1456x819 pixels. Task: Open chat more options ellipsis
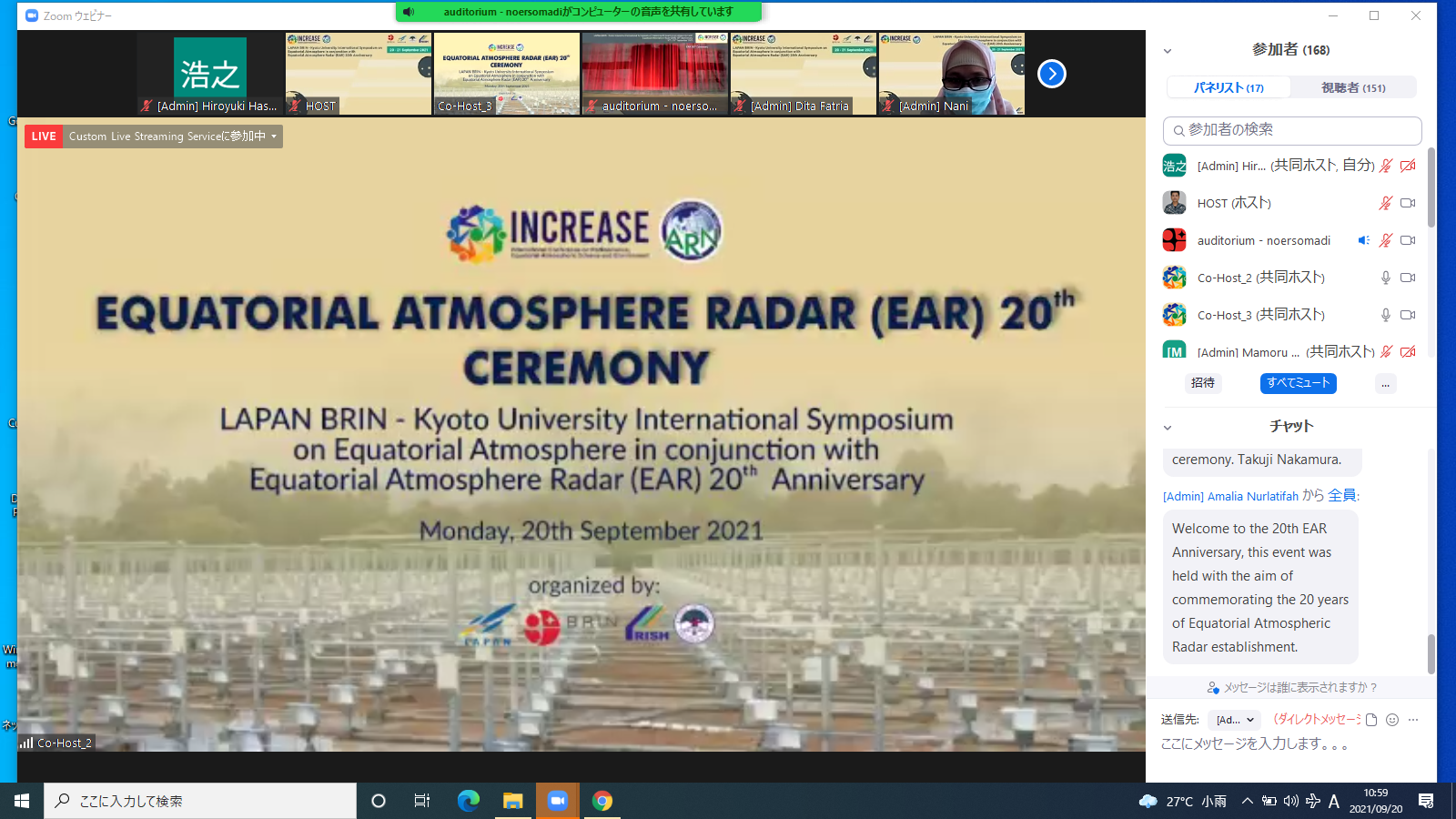pos(1413,720)
